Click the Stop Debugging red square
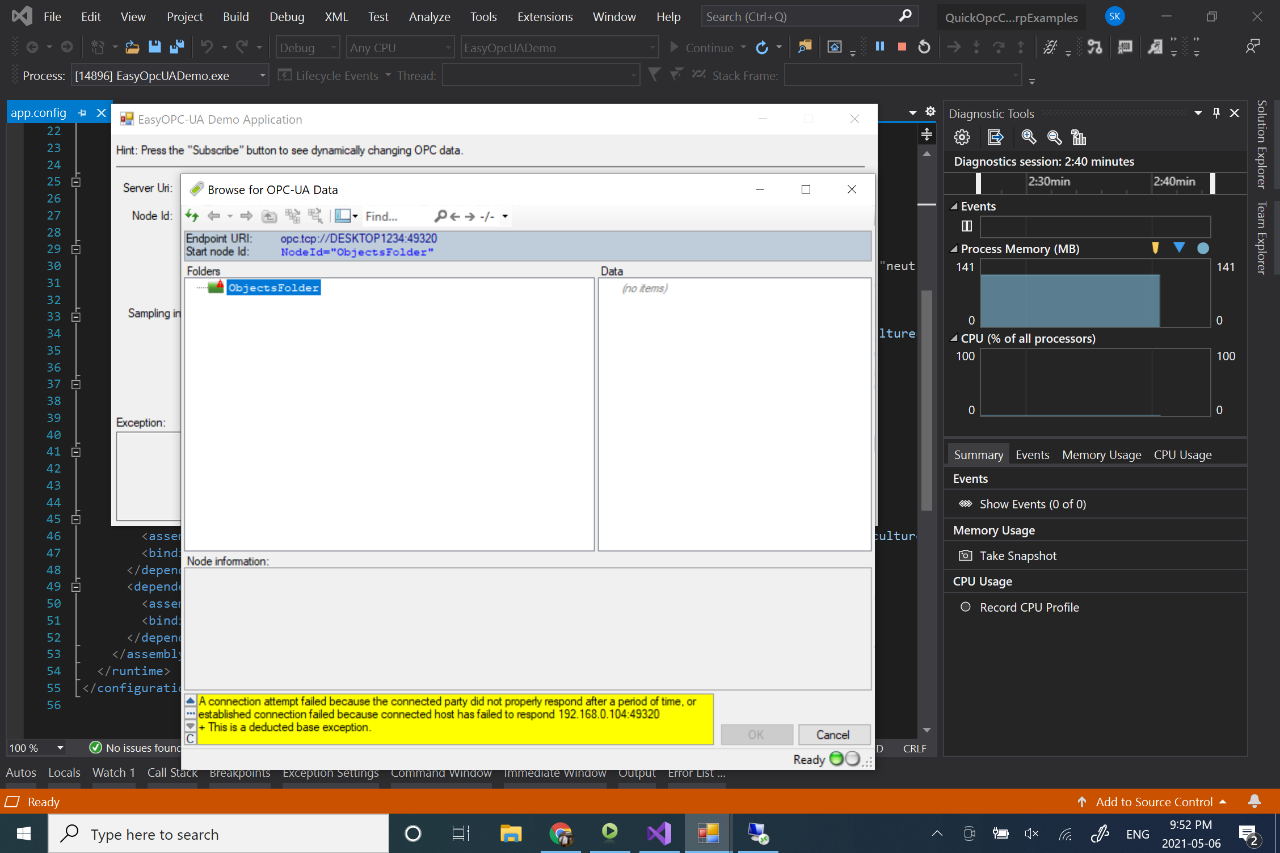1280x853 pixels. point(902,47)
